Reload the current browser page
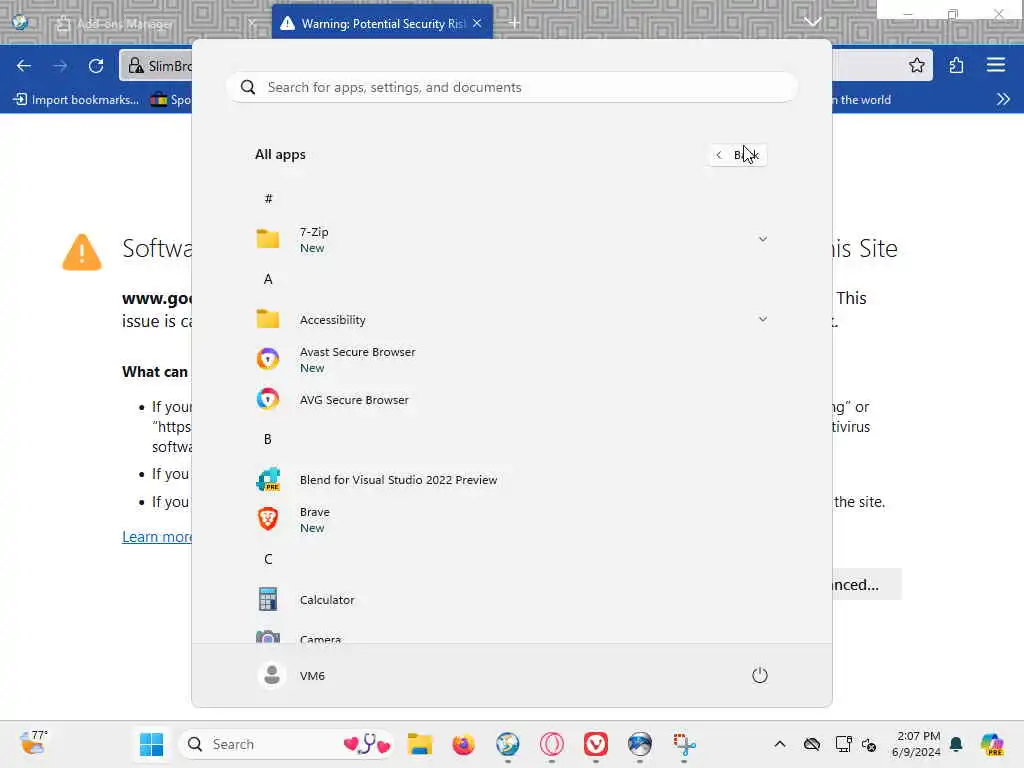 pyautogui.click(x=96, y=65)
